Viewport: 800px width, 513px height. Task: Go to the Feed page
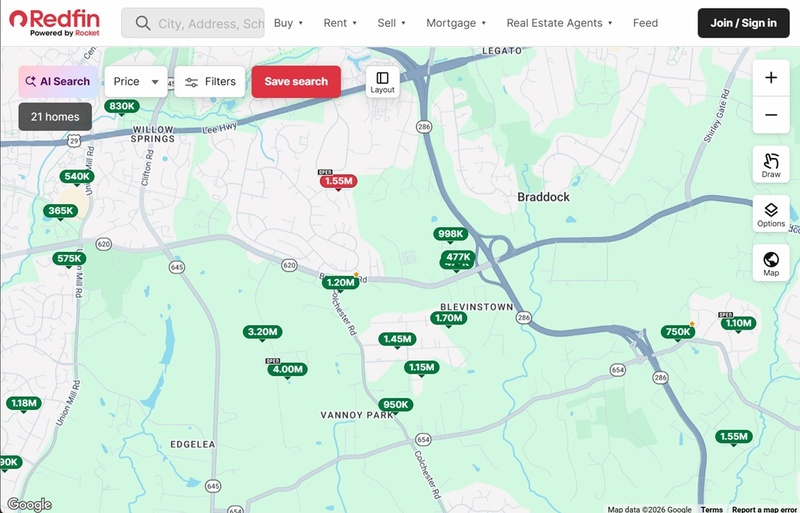pyautogui.click(x=645, y=23)
